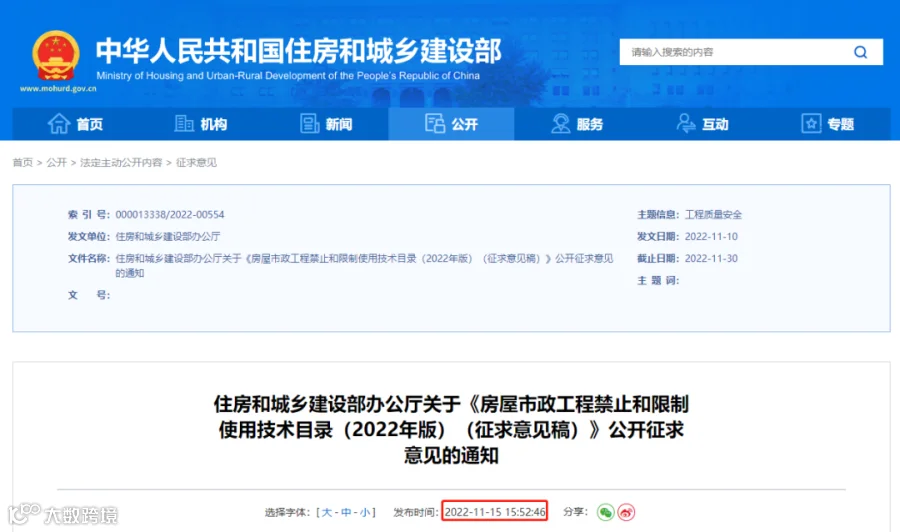The height and width of the screenshot is (532, 900).
Task: Go to 征求意见 in breadcrumb
Action: coord(196,162)
